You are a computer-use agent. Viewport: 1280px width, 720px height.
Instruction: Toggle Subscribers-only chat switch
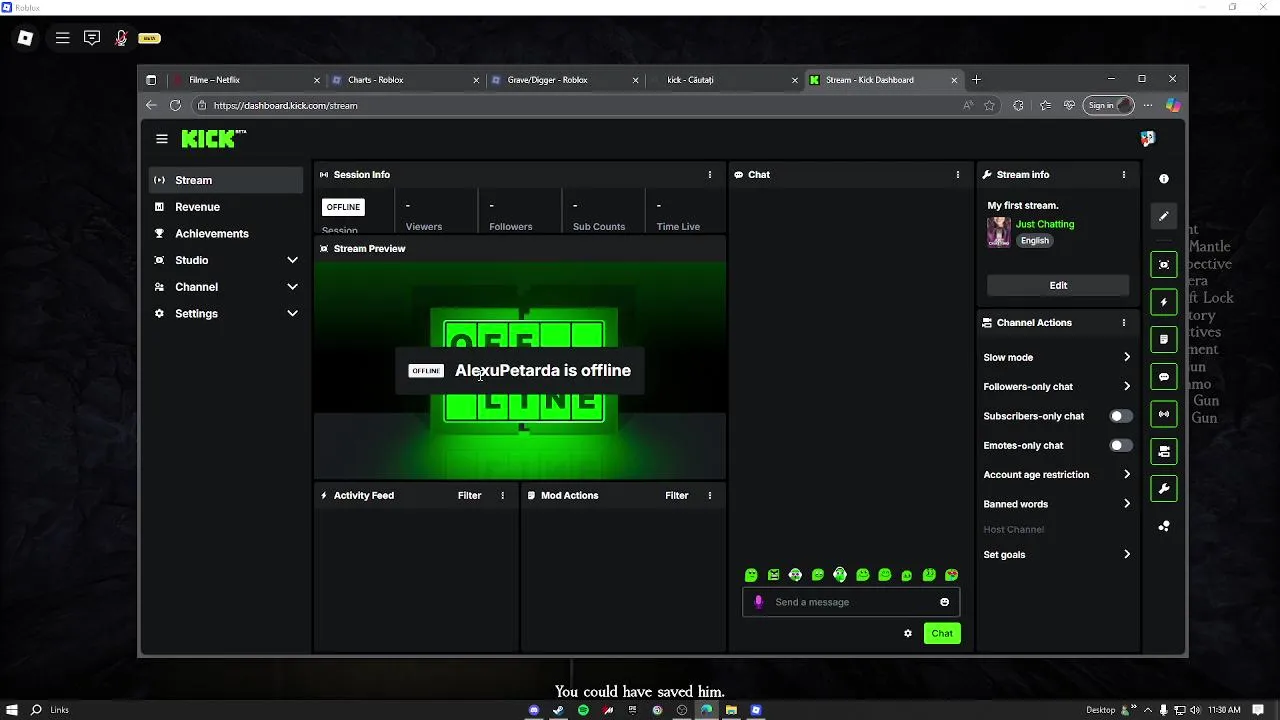coord(1121,416)
